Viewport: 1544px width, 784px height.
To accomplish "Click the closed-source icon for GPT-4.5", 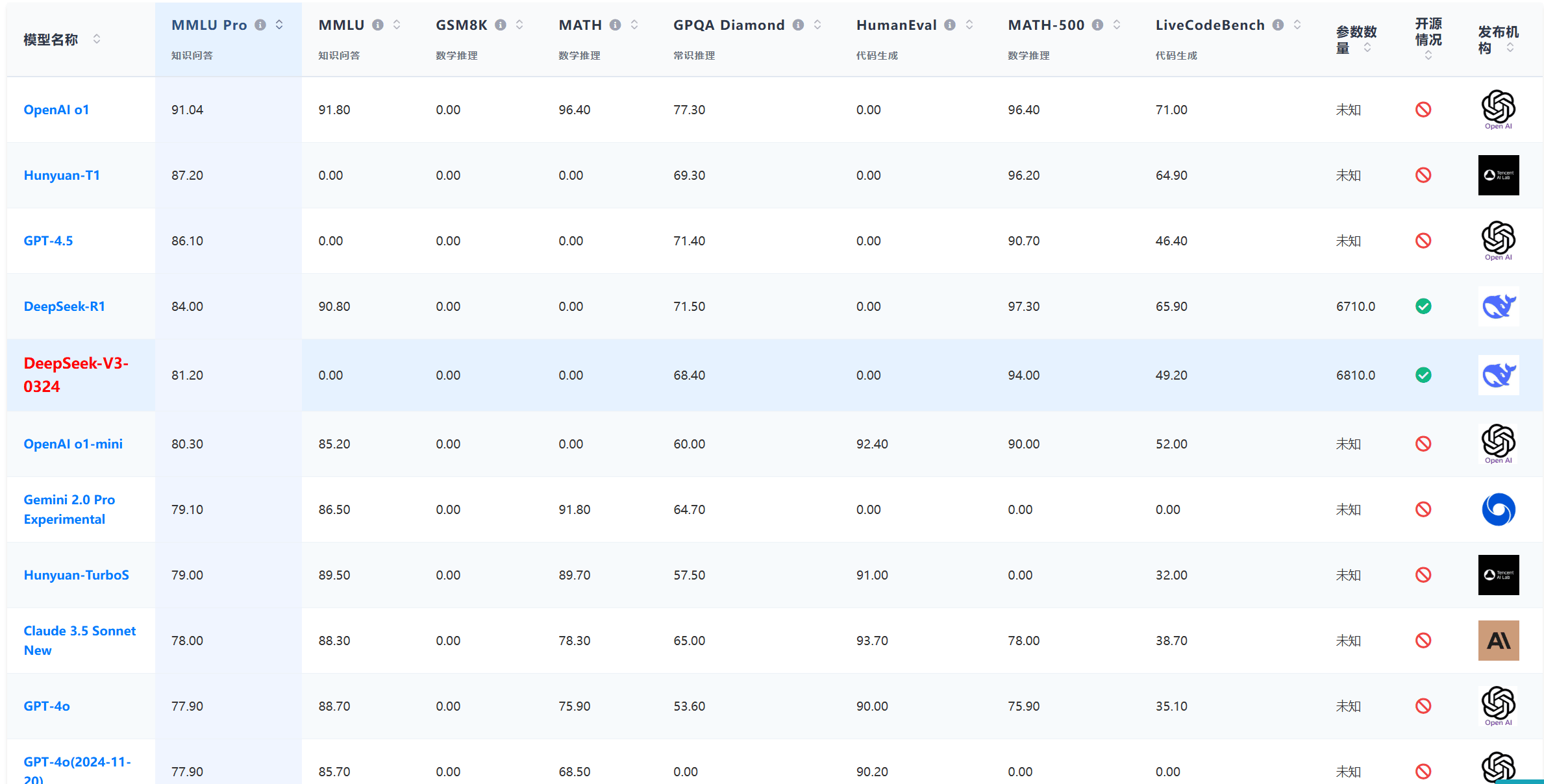I will tap(1423, 241).
